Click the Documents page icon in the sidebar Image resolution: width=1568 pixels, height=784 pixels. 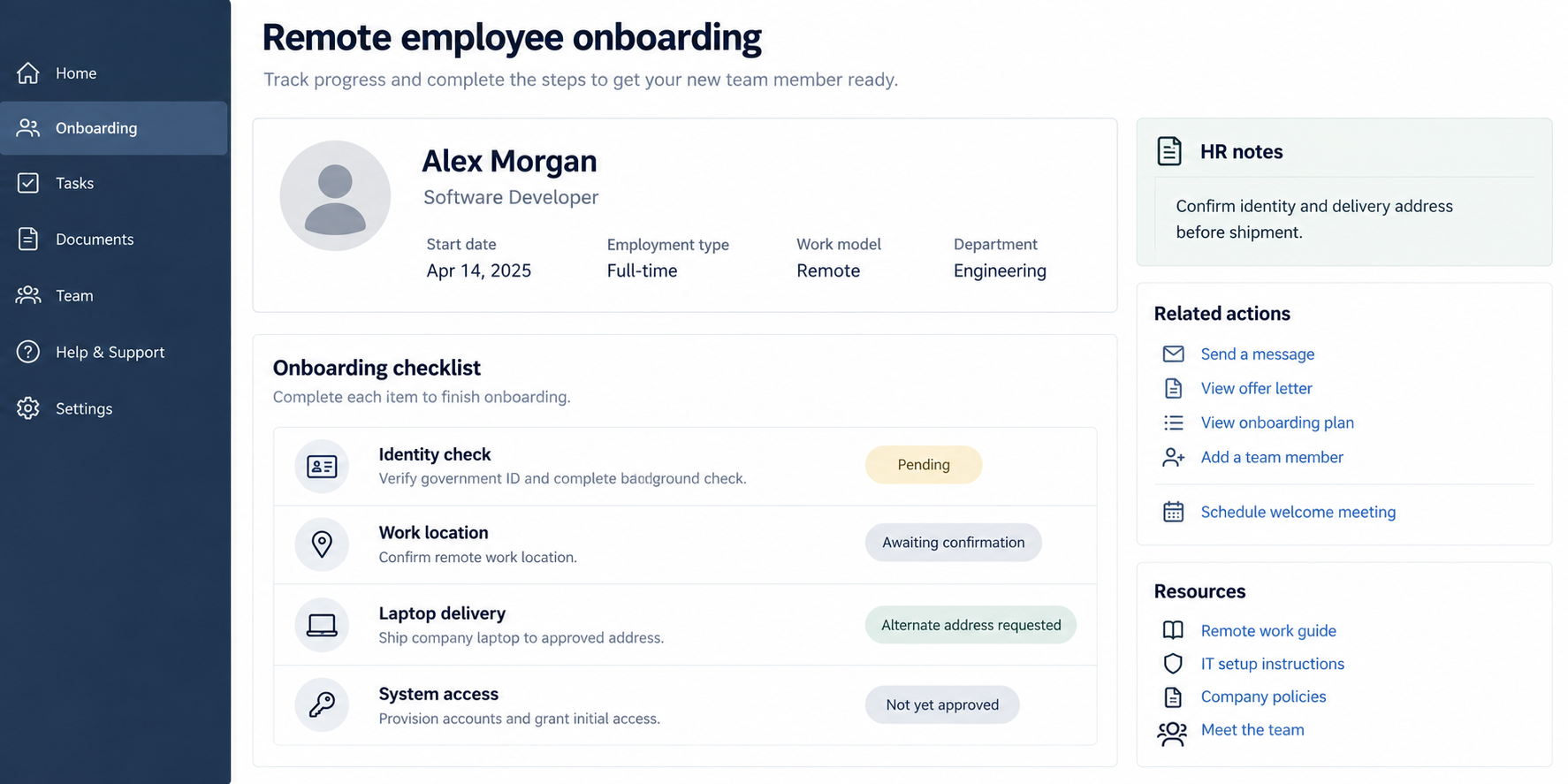coord(28,239)
